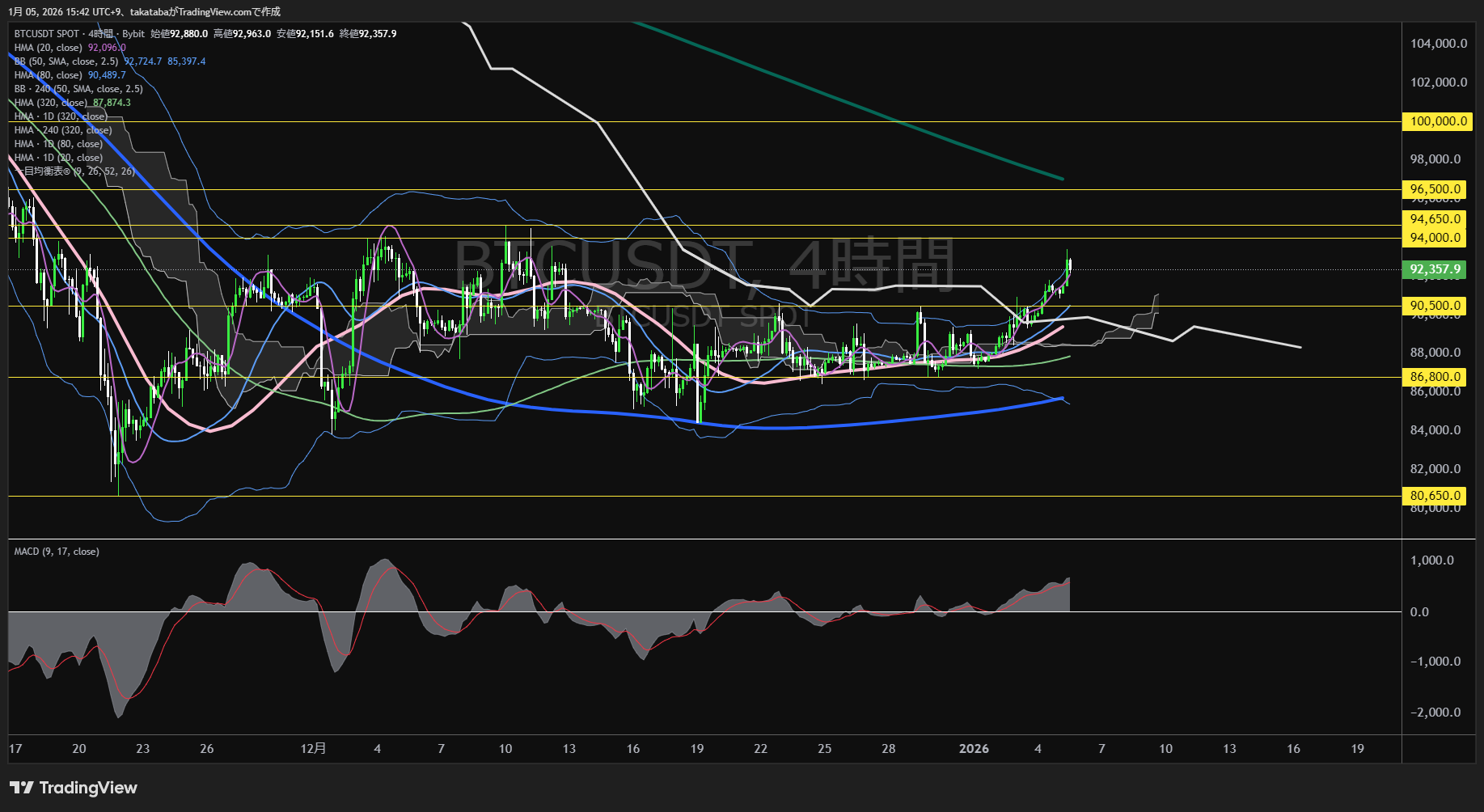1484x812 pixels.
Task: Click the TradingView logo icon
Action: [x=22, y=788]
